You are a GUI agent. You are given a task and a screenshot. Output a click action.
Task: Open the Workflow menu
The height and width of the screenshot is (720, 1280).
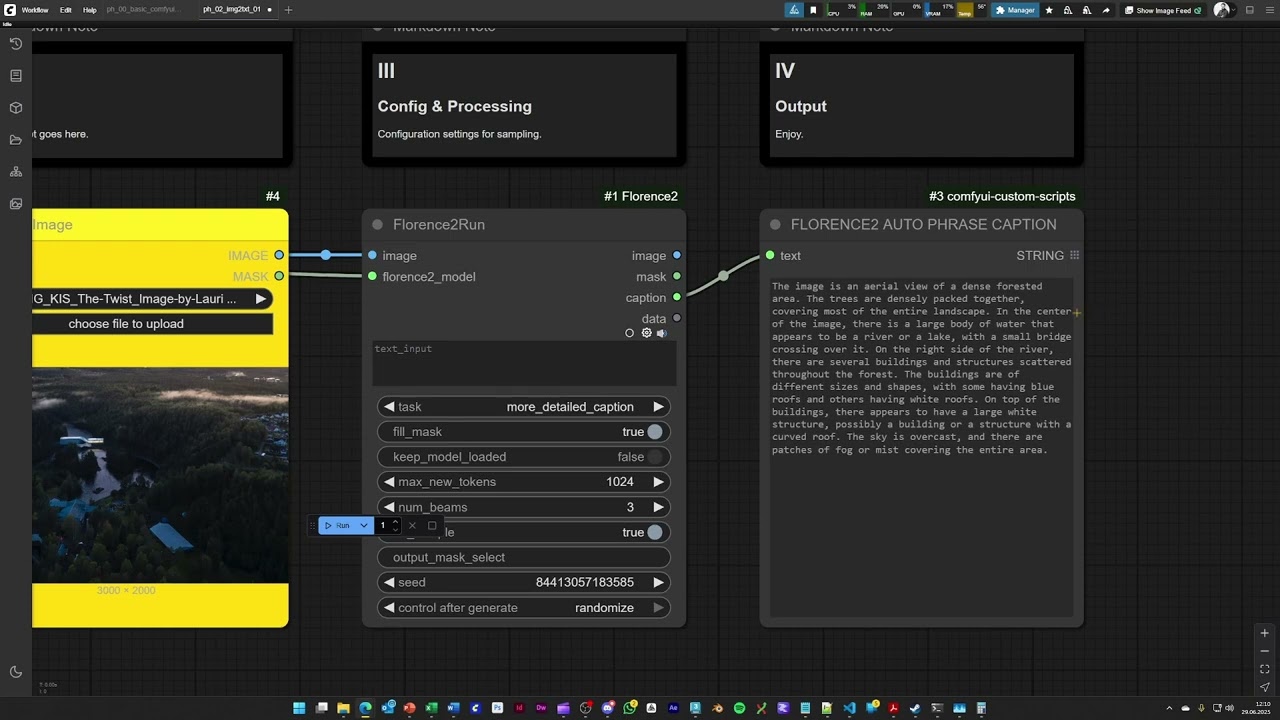pos(35,10)
